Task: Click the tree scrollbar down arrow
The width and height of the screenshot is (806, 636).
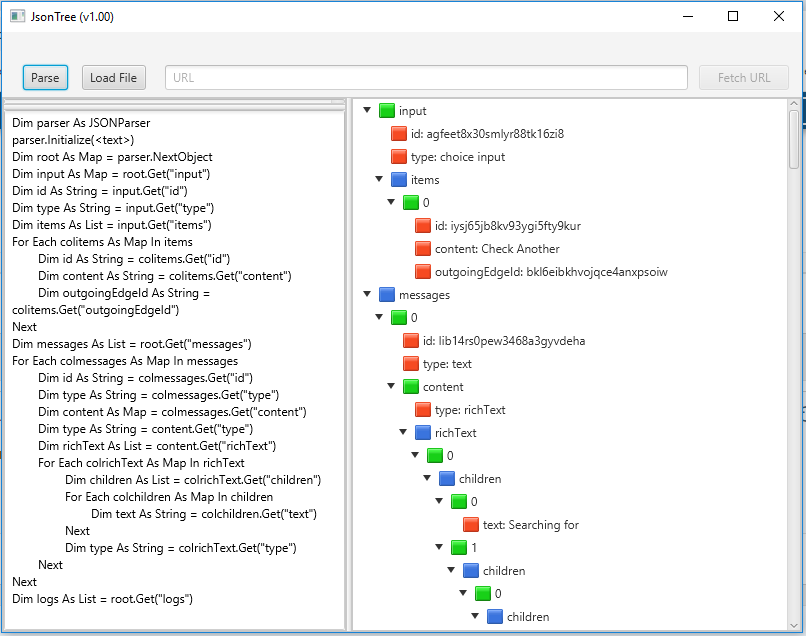Action: click(794, 626)
